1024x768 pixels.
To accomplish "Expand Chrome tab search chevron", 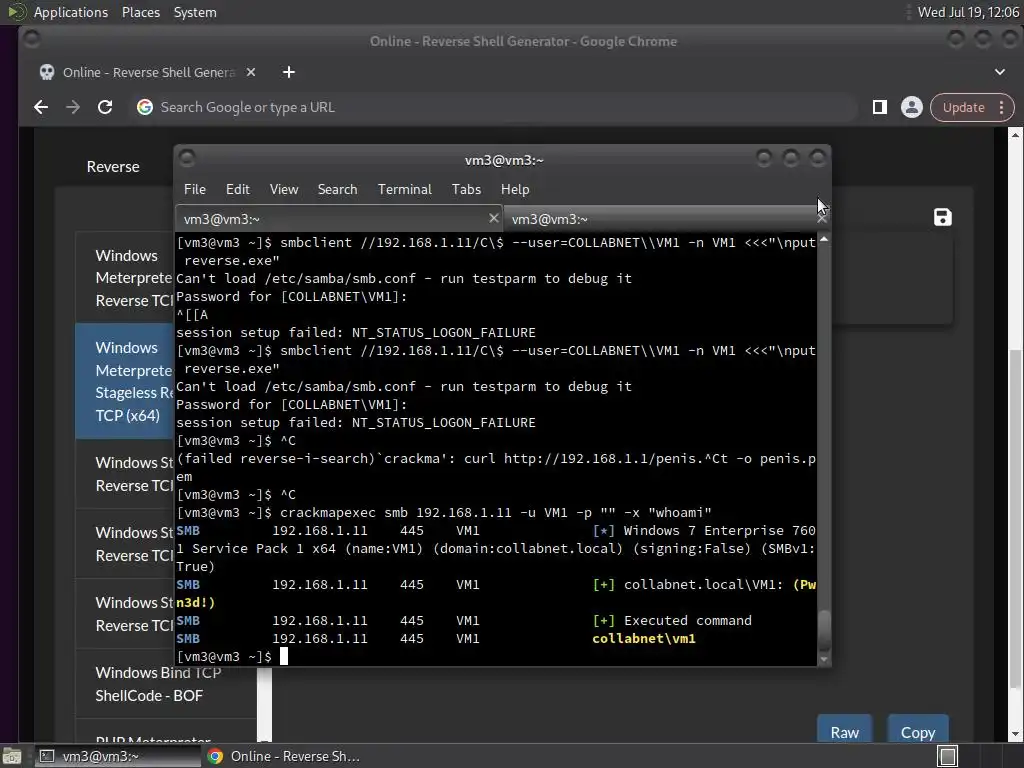I will click(x=1000, y=72).
